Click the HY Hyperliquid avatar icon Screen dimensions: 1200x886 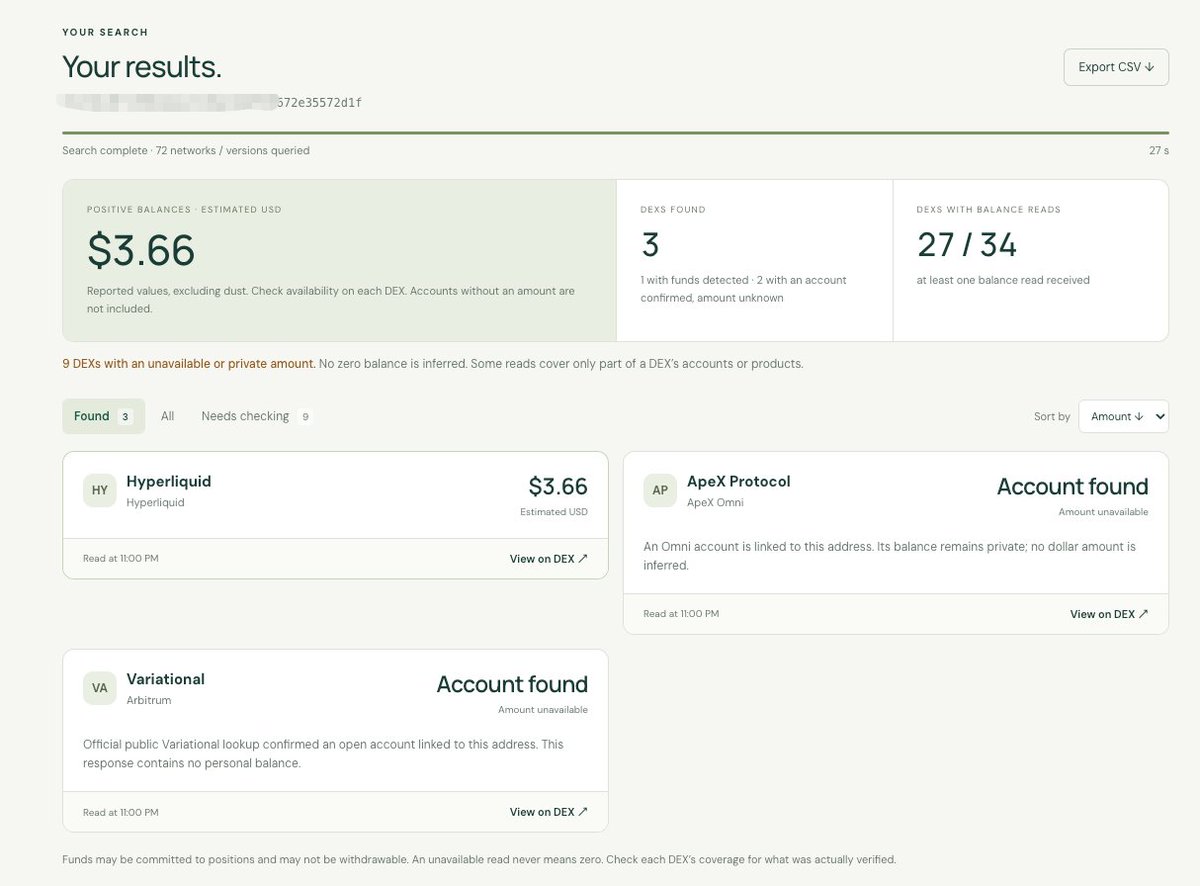100,490
